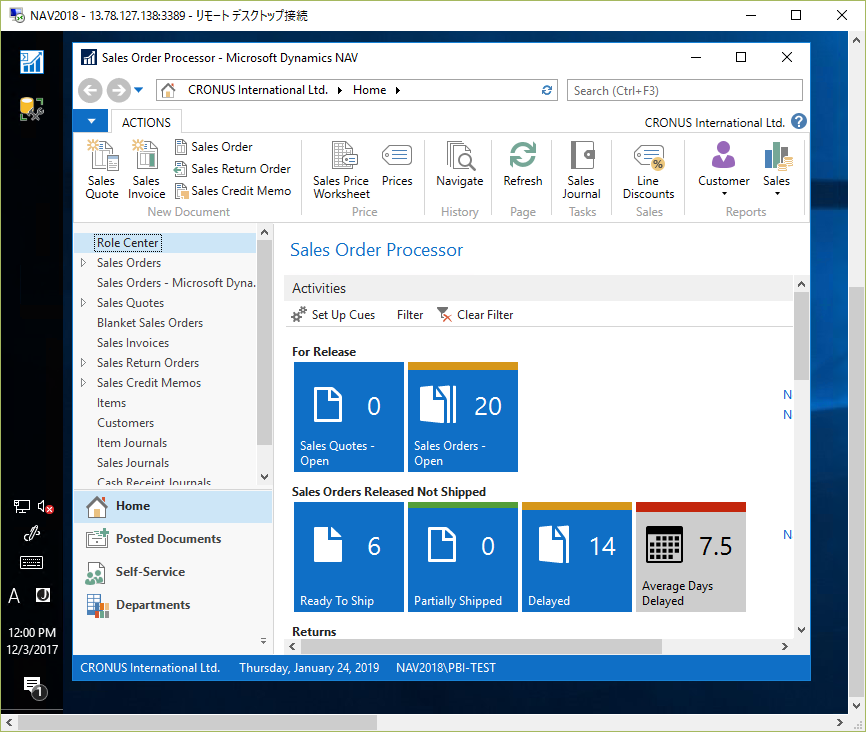
Task: Open Customers in navigation pane
Action: [x=125, y=423]
